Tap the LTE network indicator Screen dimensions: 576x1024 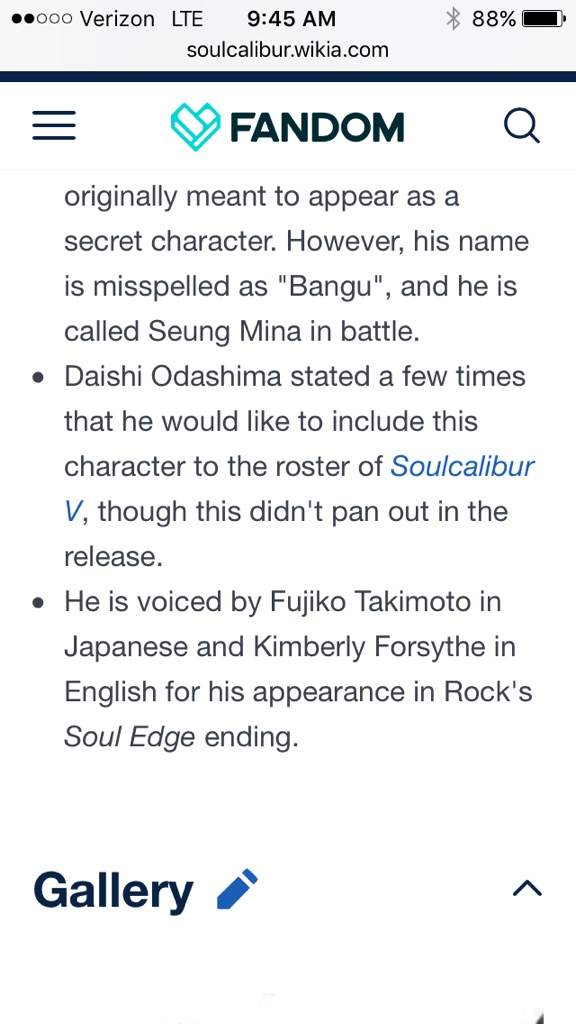tap(187, 19)
